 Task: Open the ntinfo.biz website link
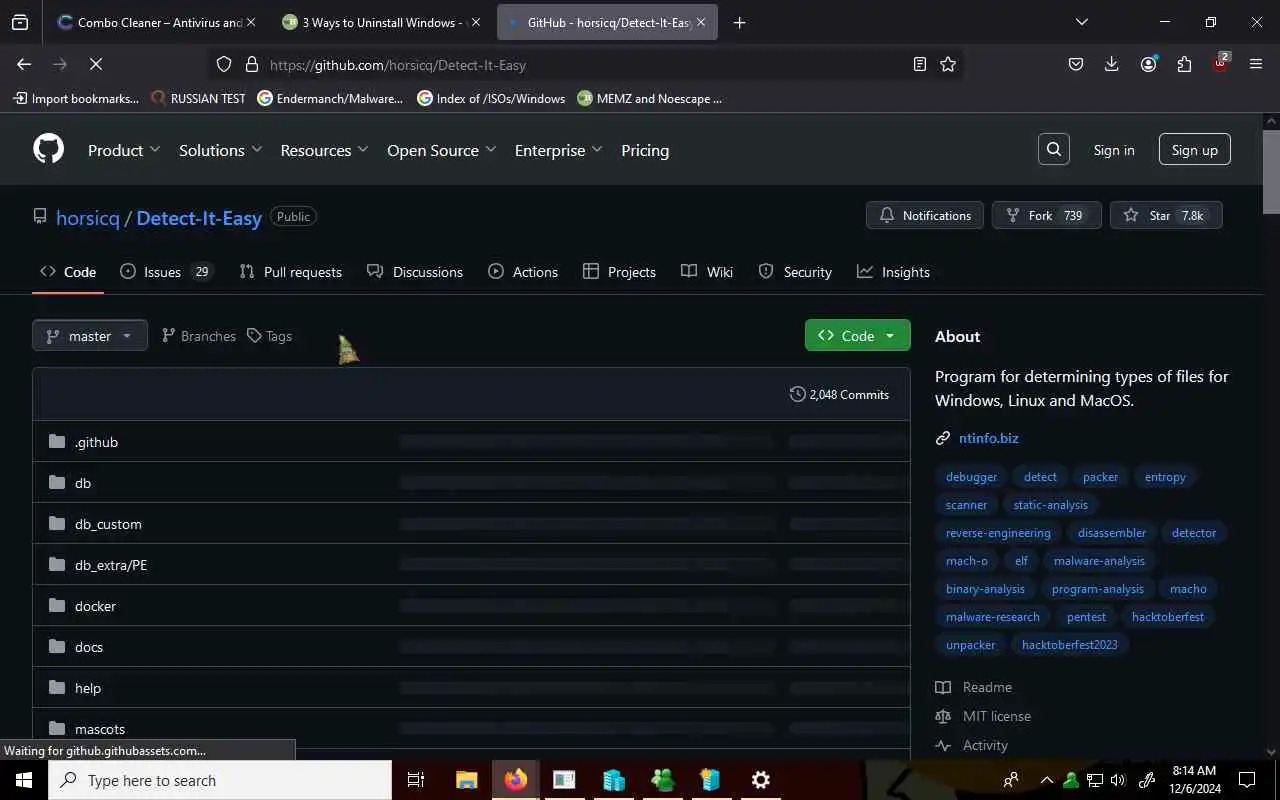pyautogui.click(x=988, y=438)
